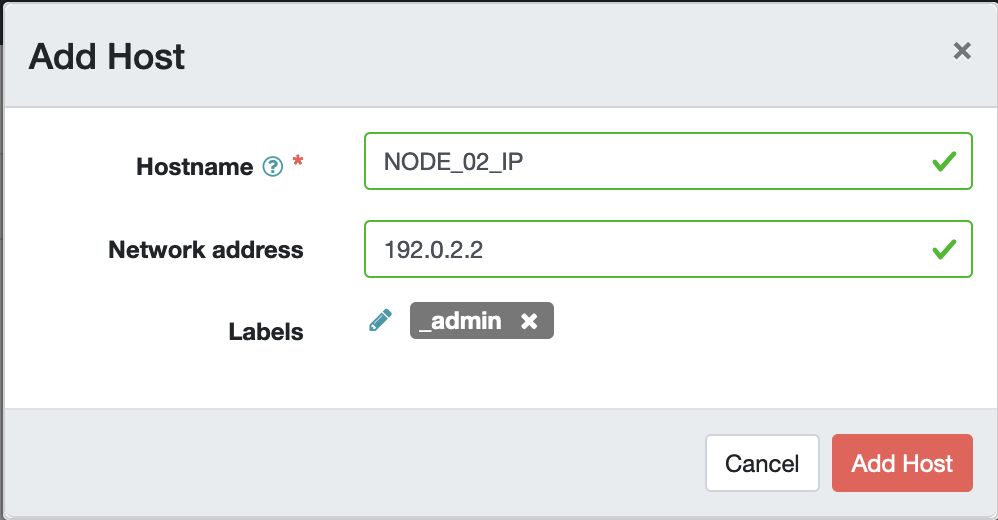The image size is (998, 520).
Task: Click the Add Host dialog title
Action: click(107, 56)
